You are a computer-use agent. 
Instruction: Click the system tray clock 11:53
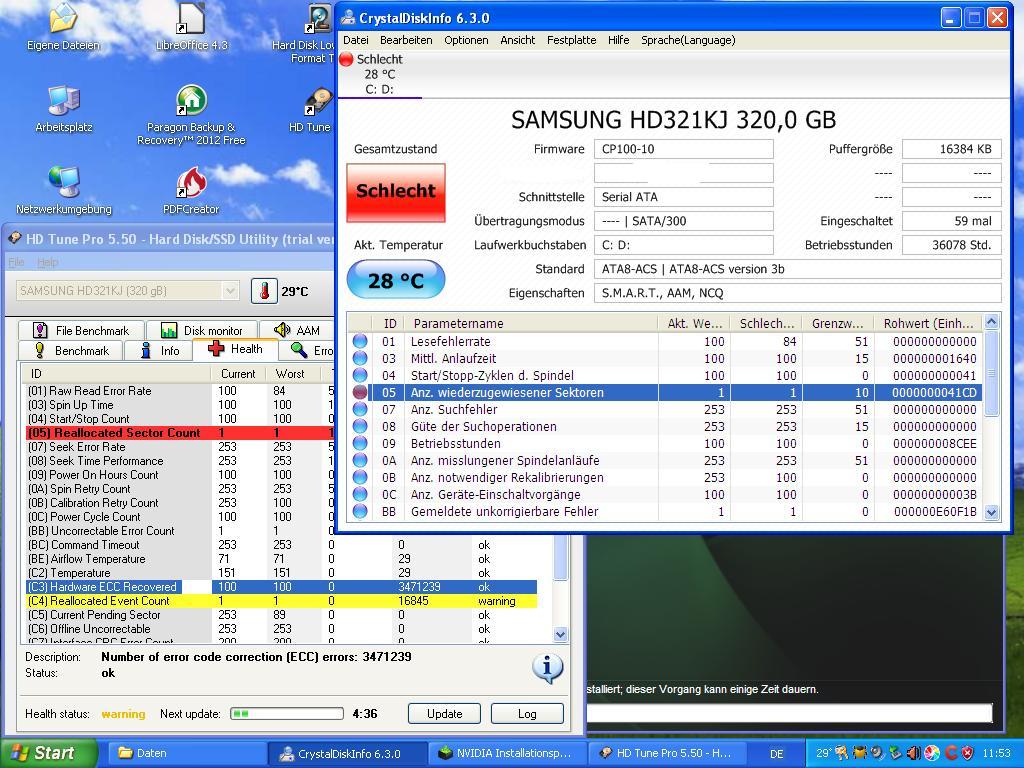click(997, 753)
